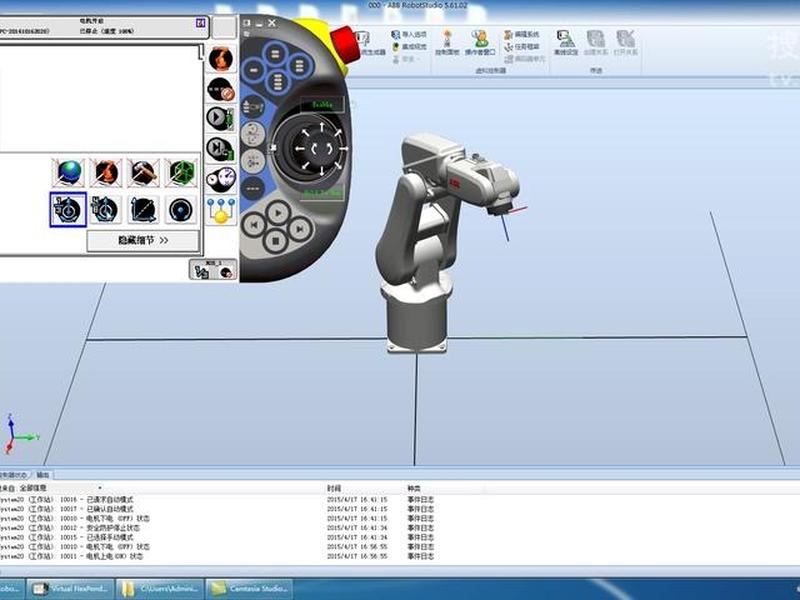Screen dimensions: 800x600
Task: Click the joystick center rotate arrows
Action: pyautogui.click(x=322, y=149)
